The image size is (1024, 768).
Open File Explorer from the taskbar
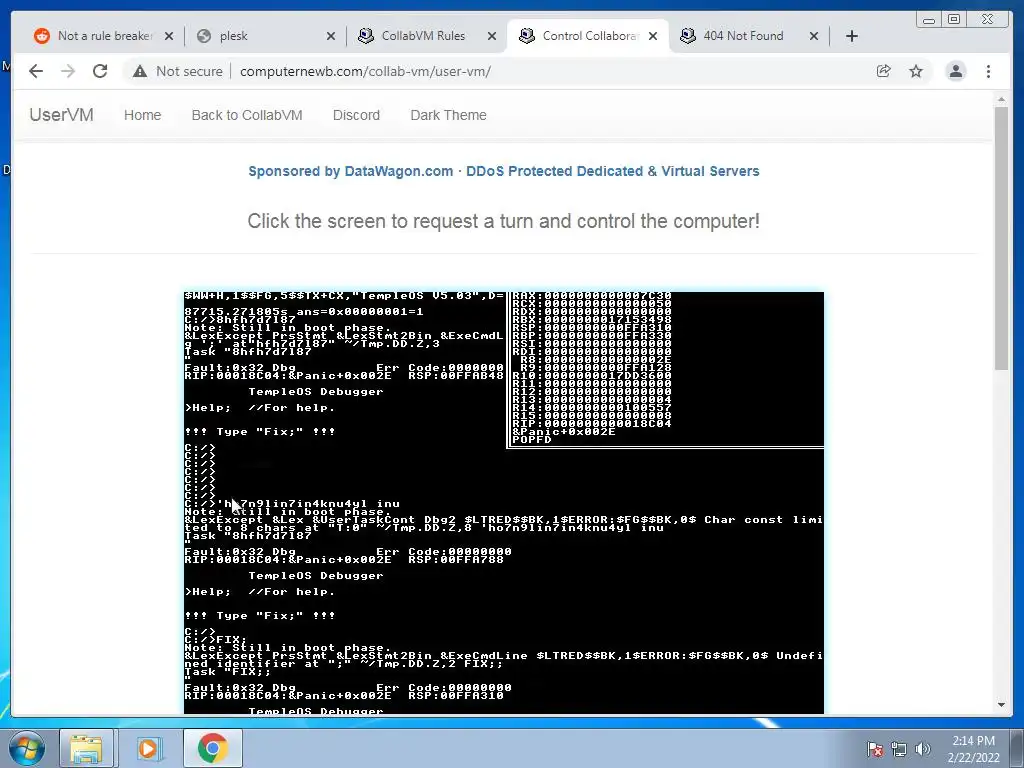[86, 748]
